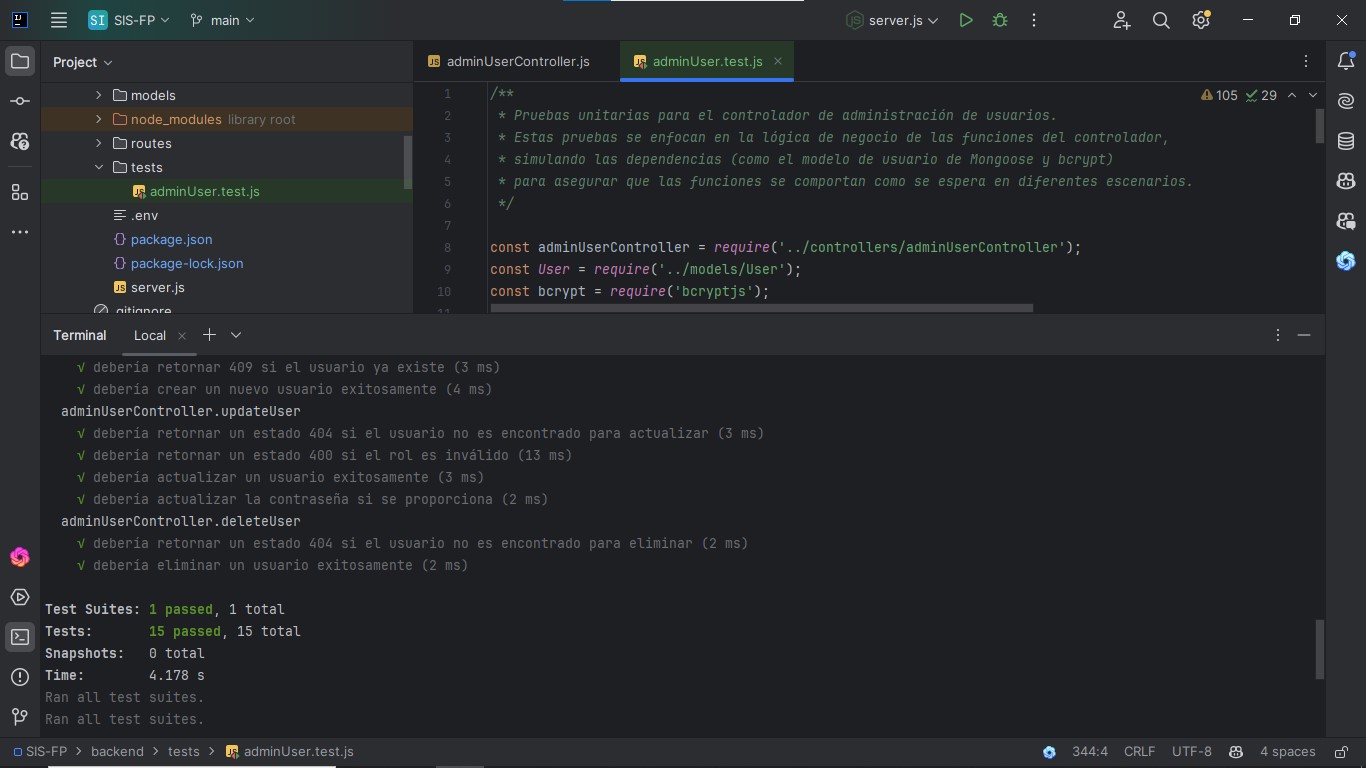Open the Git tool window

point(20,717)
